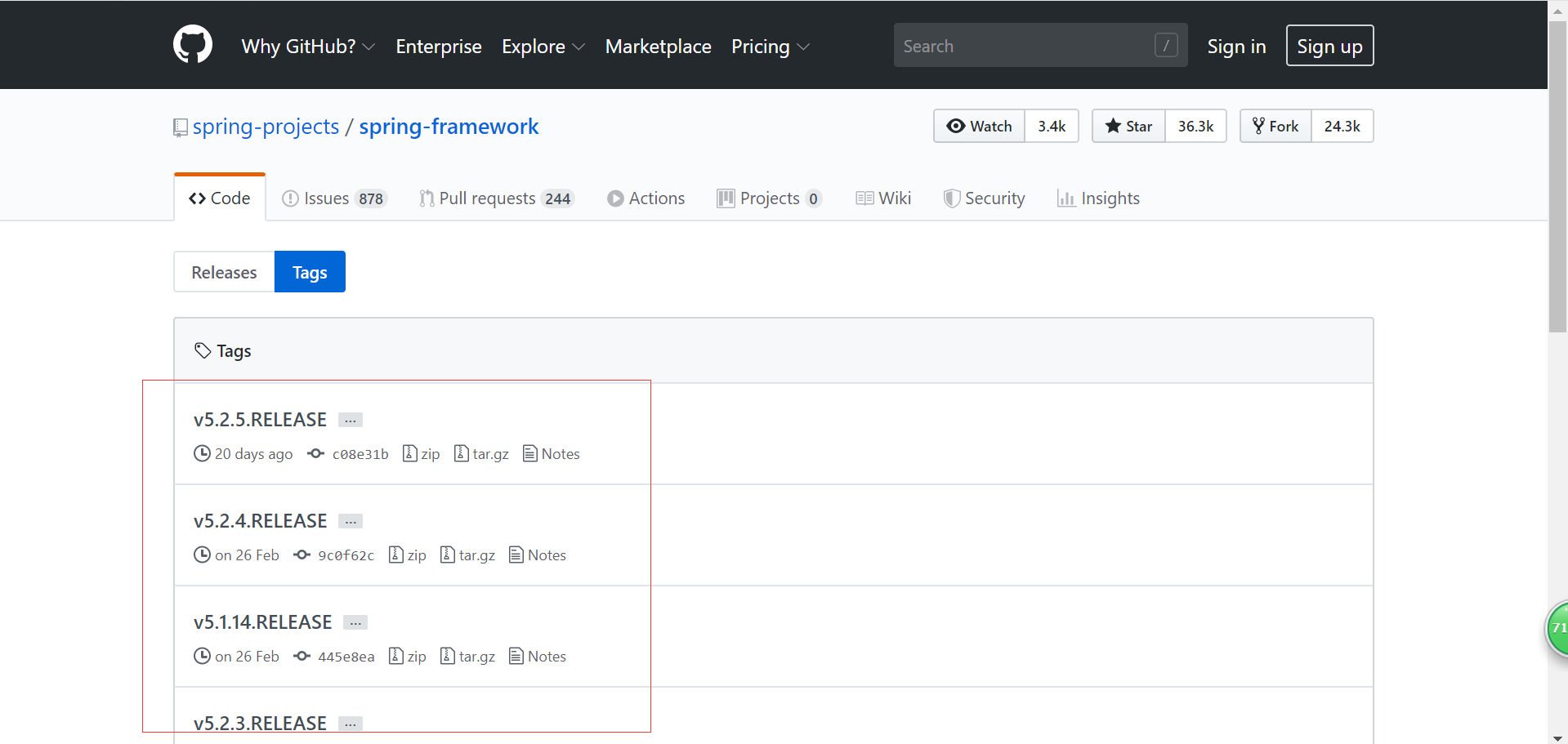This screenshot has width=1568, height=744.
Task: Switch to the Issues tab
Action: coord(334,198)
